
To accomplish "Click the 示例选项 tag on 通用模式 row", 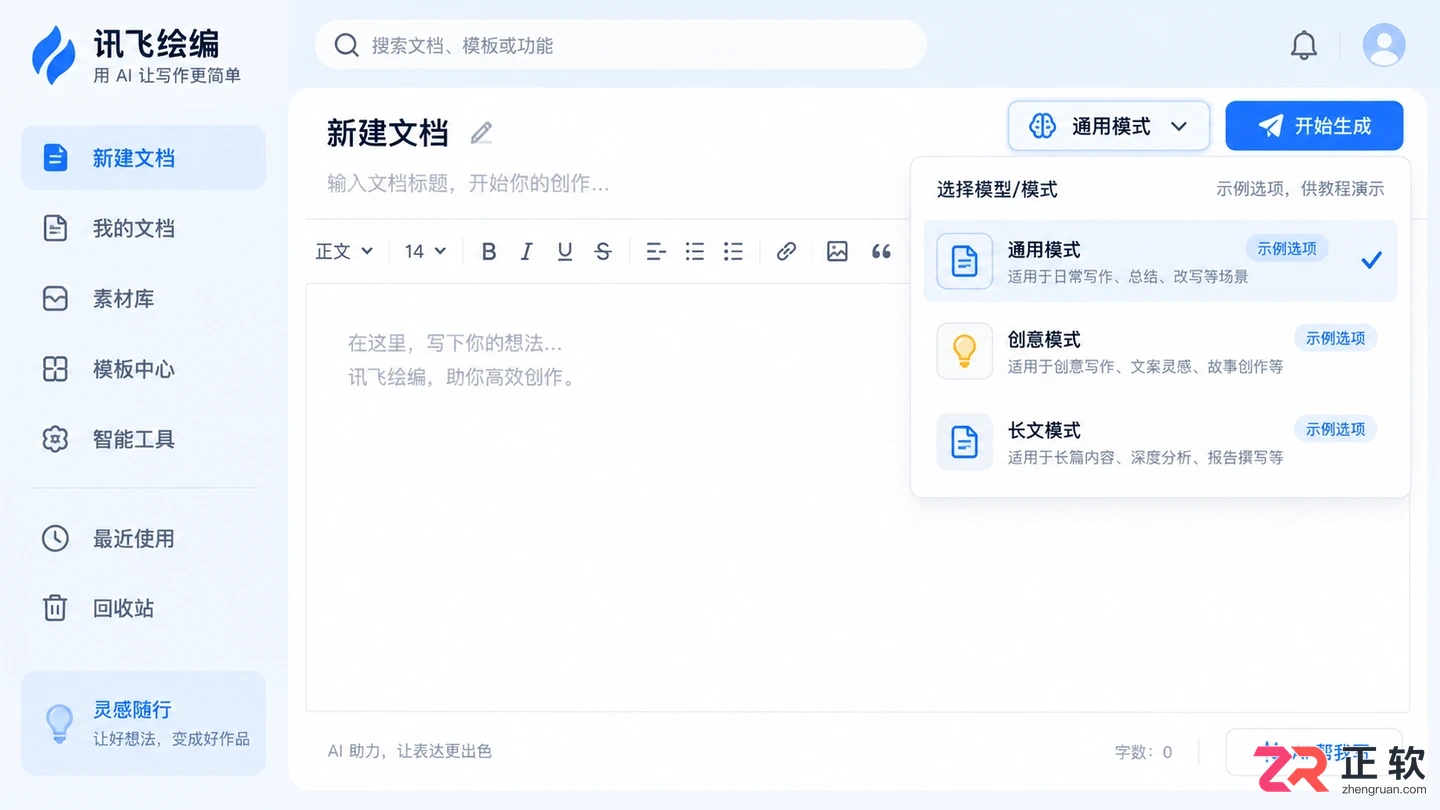I will point(1287,249).
